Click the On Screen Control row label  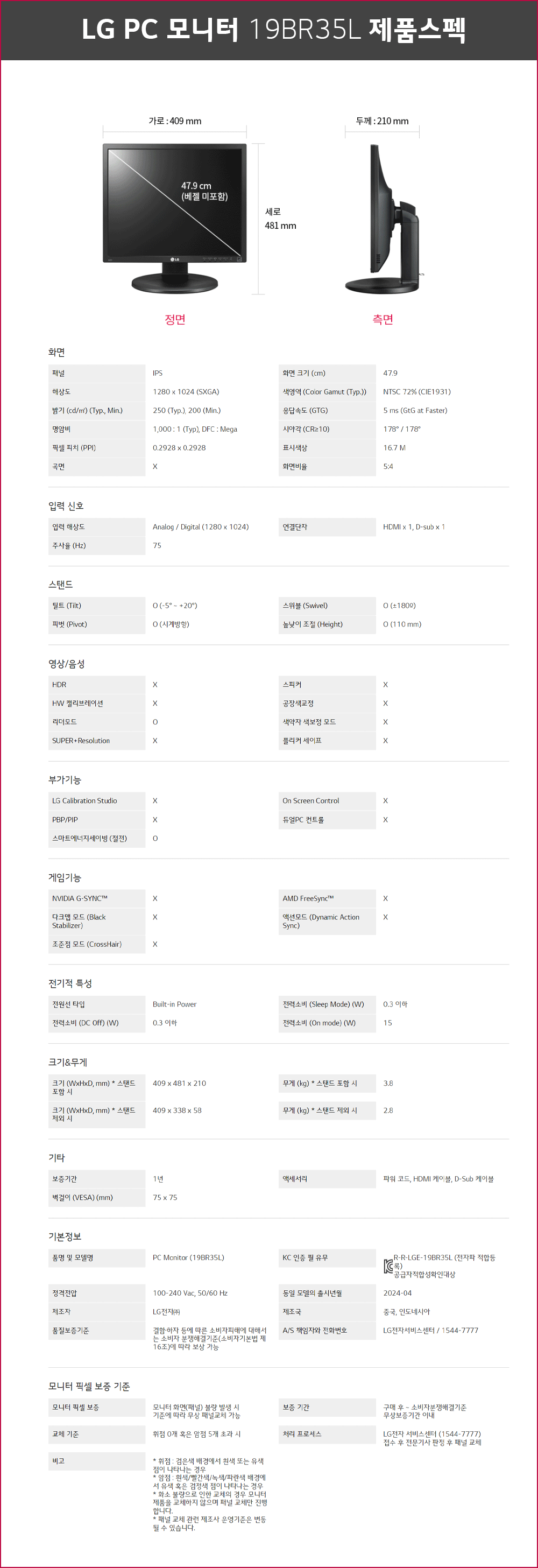pyautogui.click(x=310, y=800)
